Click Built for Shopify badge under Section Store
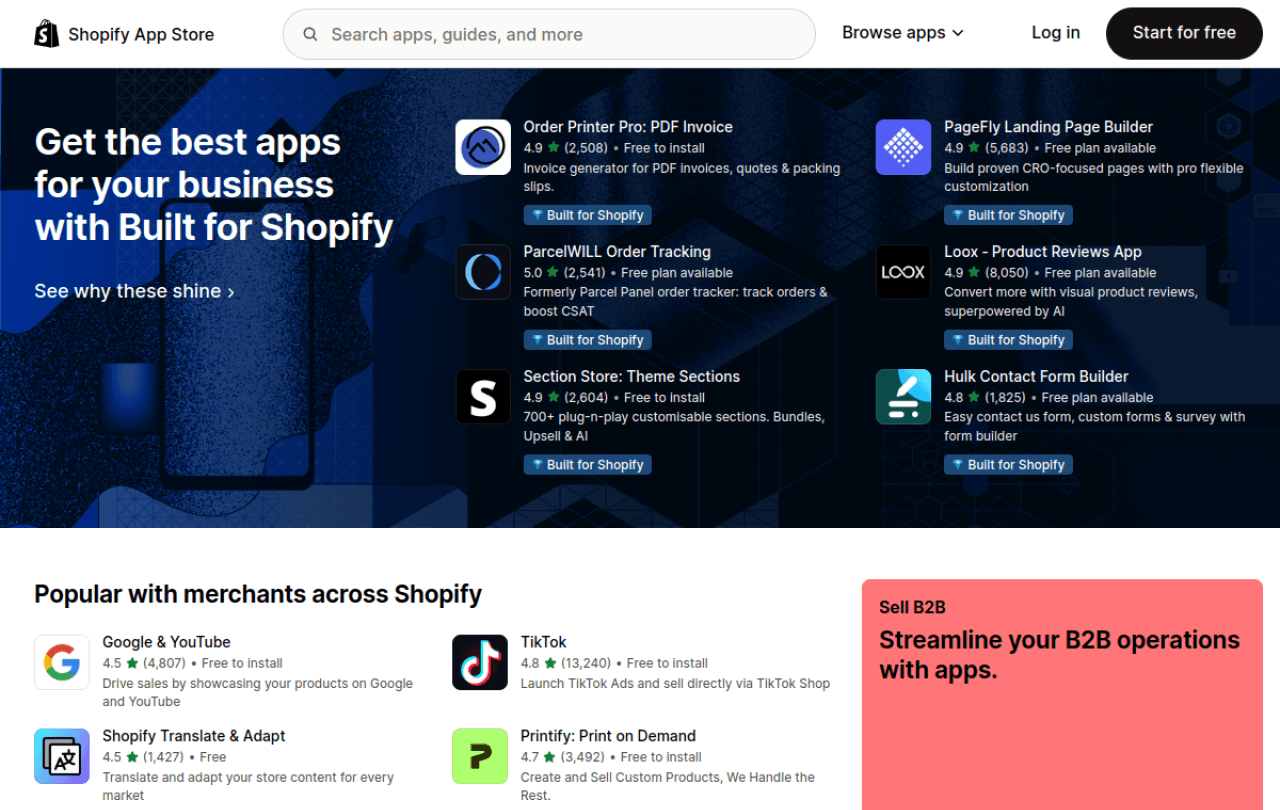The image size is (1280, 810). 588,465
